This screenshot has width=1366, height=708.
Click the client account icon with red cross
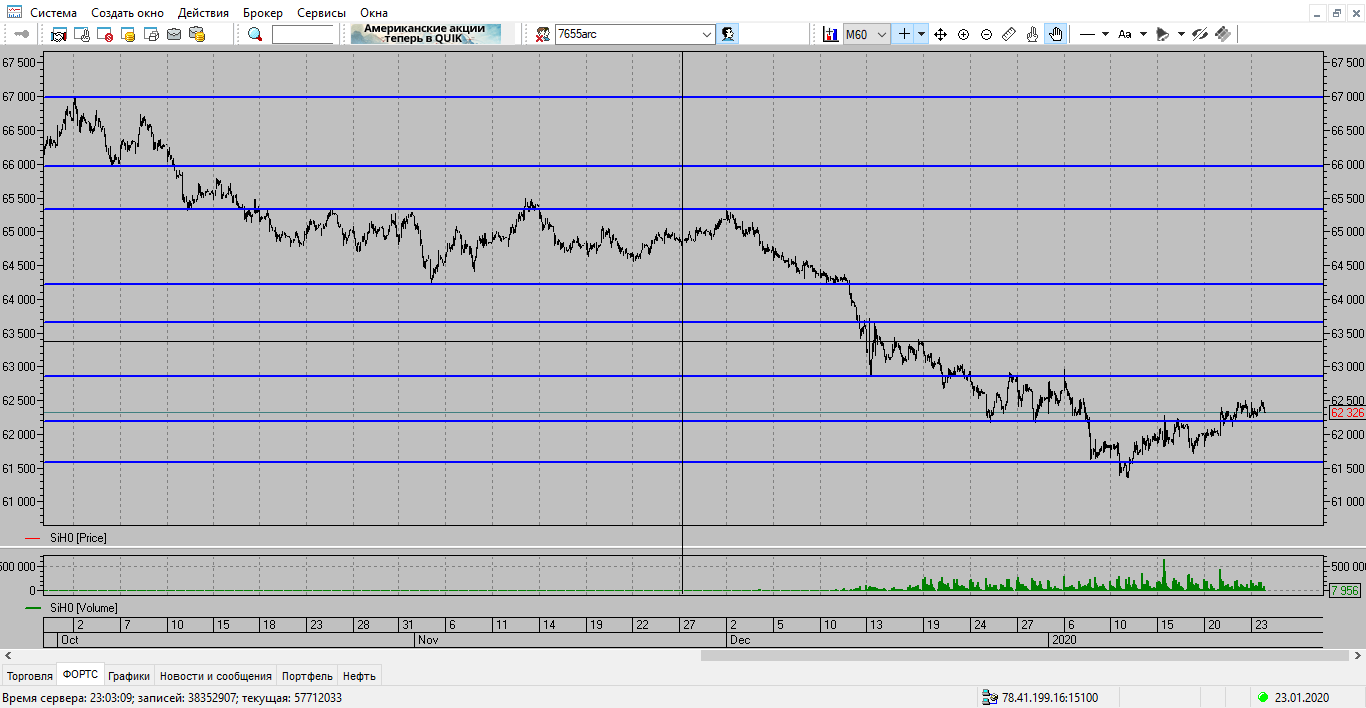pos(542,34)
